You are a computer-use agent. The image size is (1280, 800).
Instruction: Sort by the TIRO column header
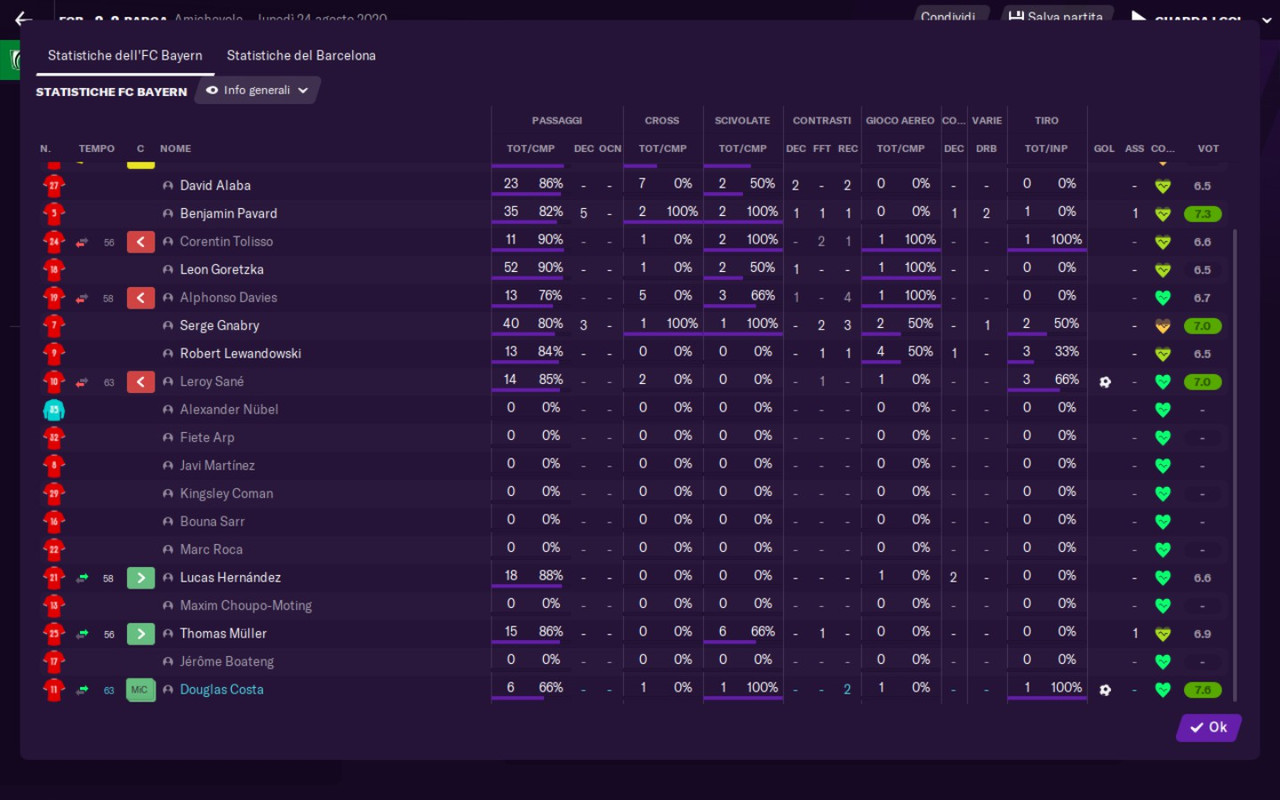(1047, 120)
